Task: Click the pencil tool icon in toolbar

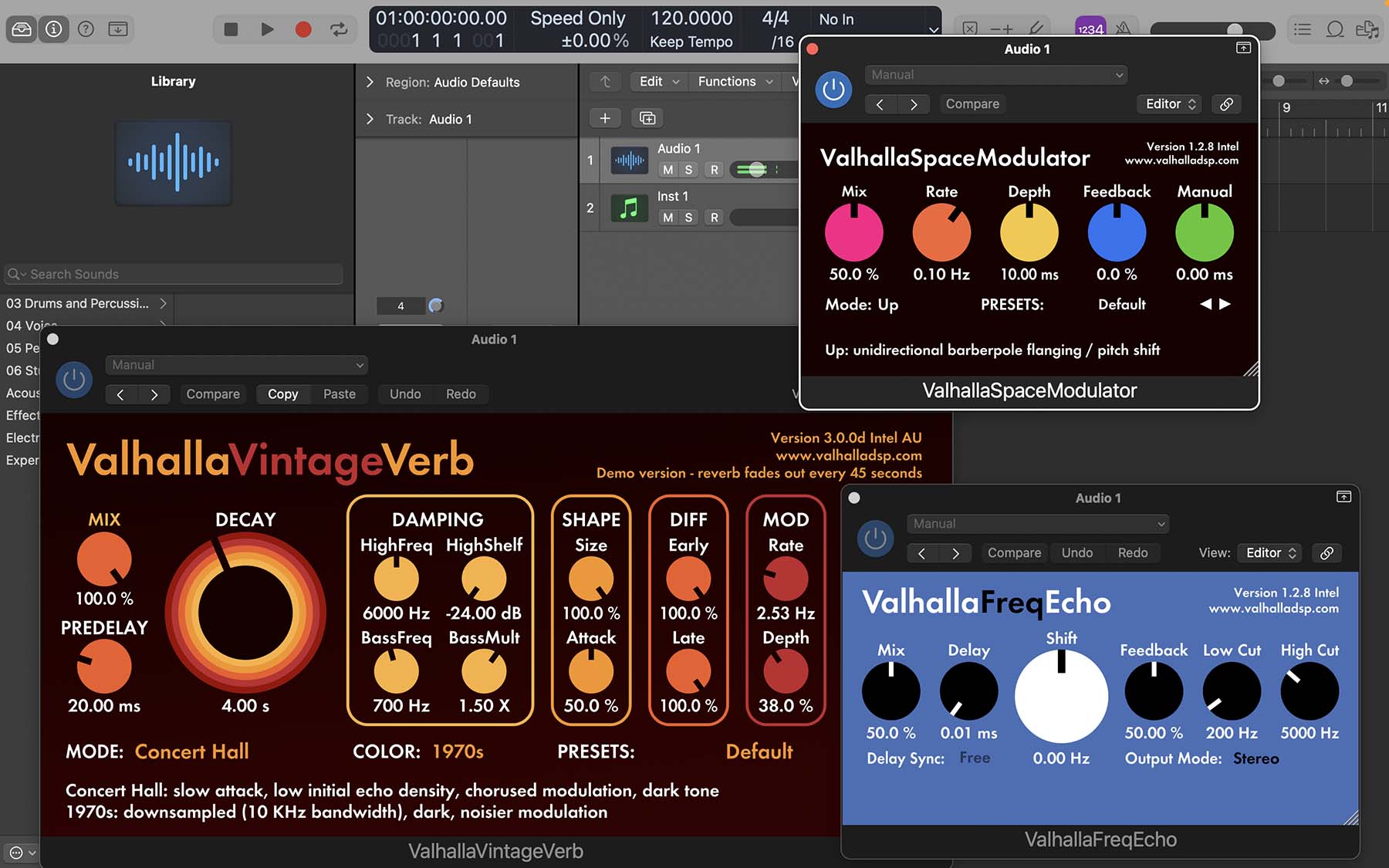Action: coord(1038,29)
